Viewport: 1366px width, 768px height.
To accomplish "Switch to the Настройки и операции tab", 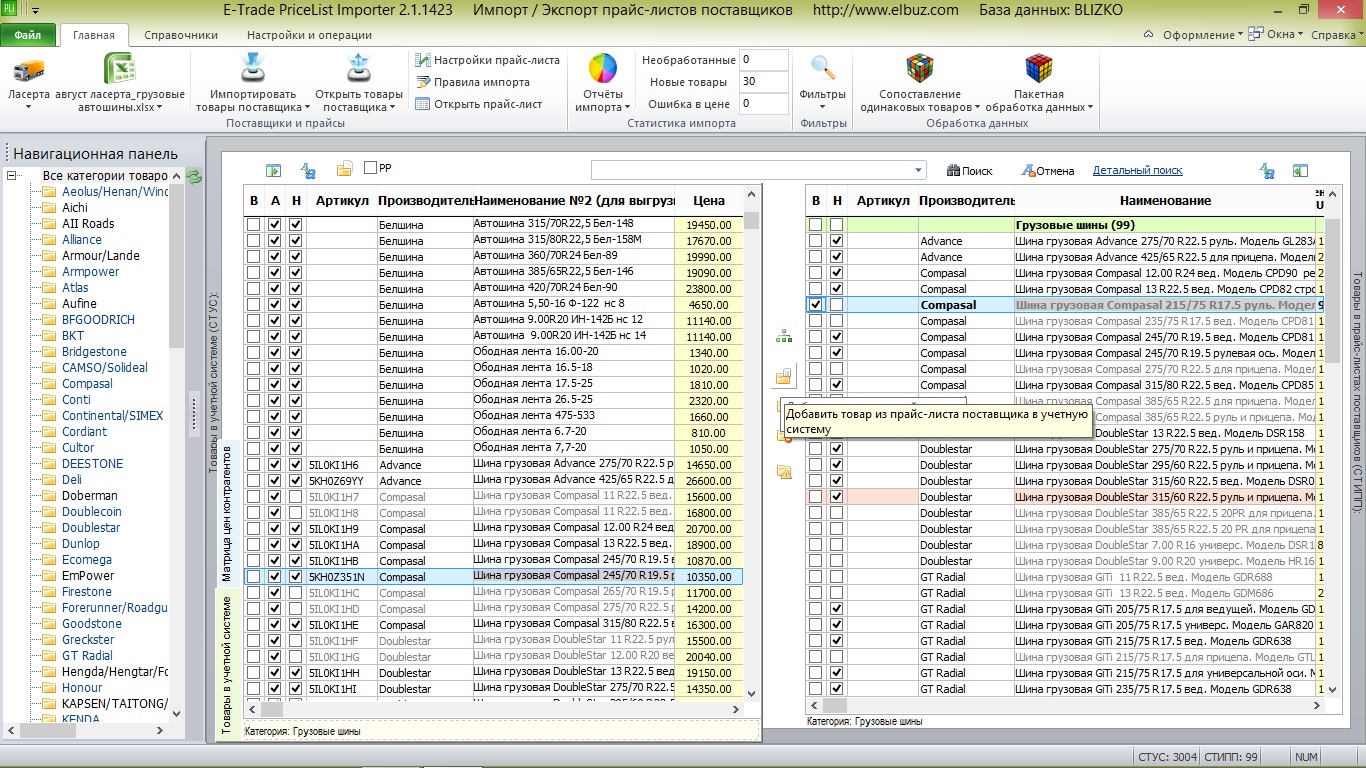I will pyautogui.click(x=309, y=35).
